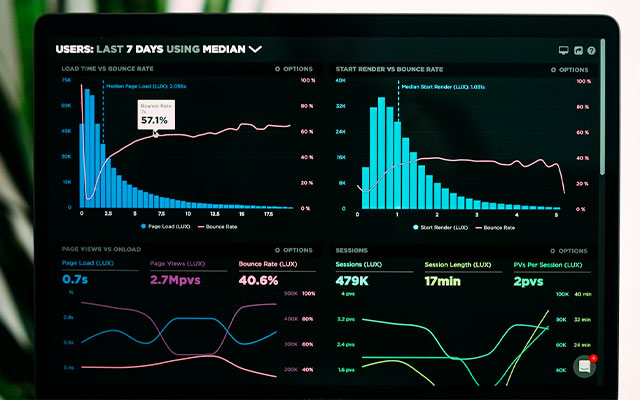Open the help question mark icon
The image size is (640, 400).
pos(591,51)
